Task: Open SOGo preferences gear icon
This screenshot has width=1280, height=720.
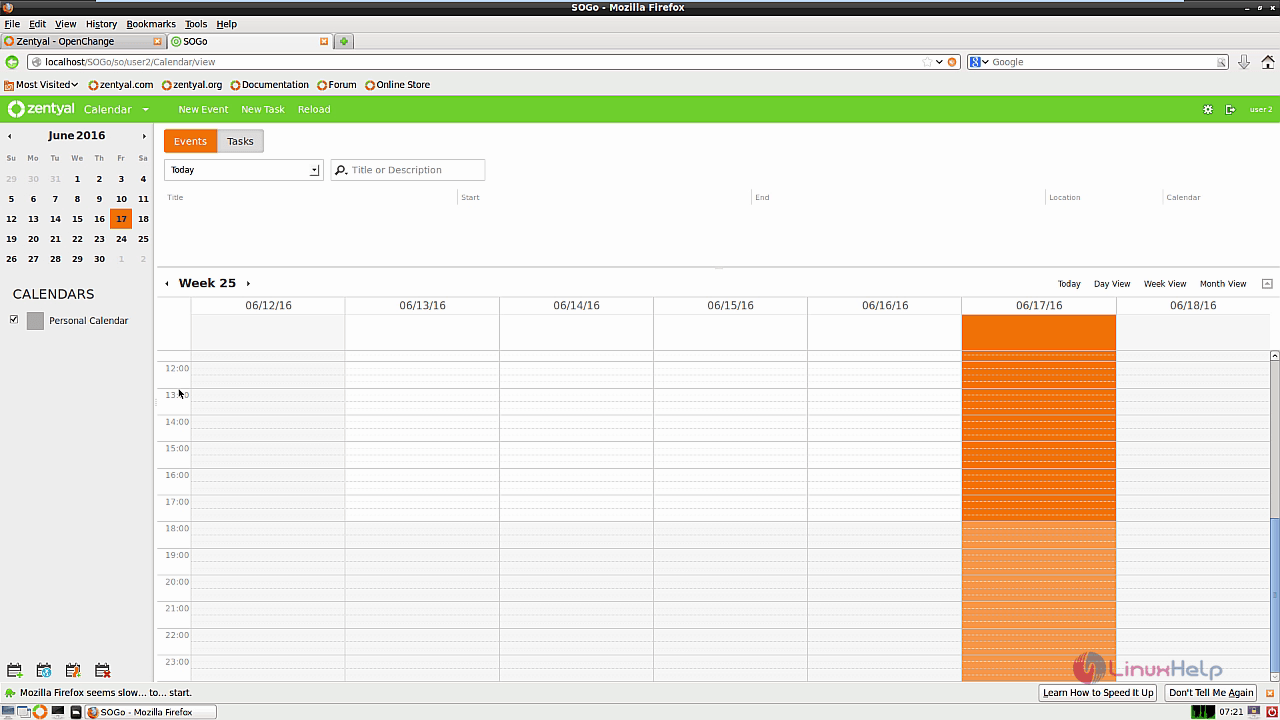Action: click(x=1207, y=109)
